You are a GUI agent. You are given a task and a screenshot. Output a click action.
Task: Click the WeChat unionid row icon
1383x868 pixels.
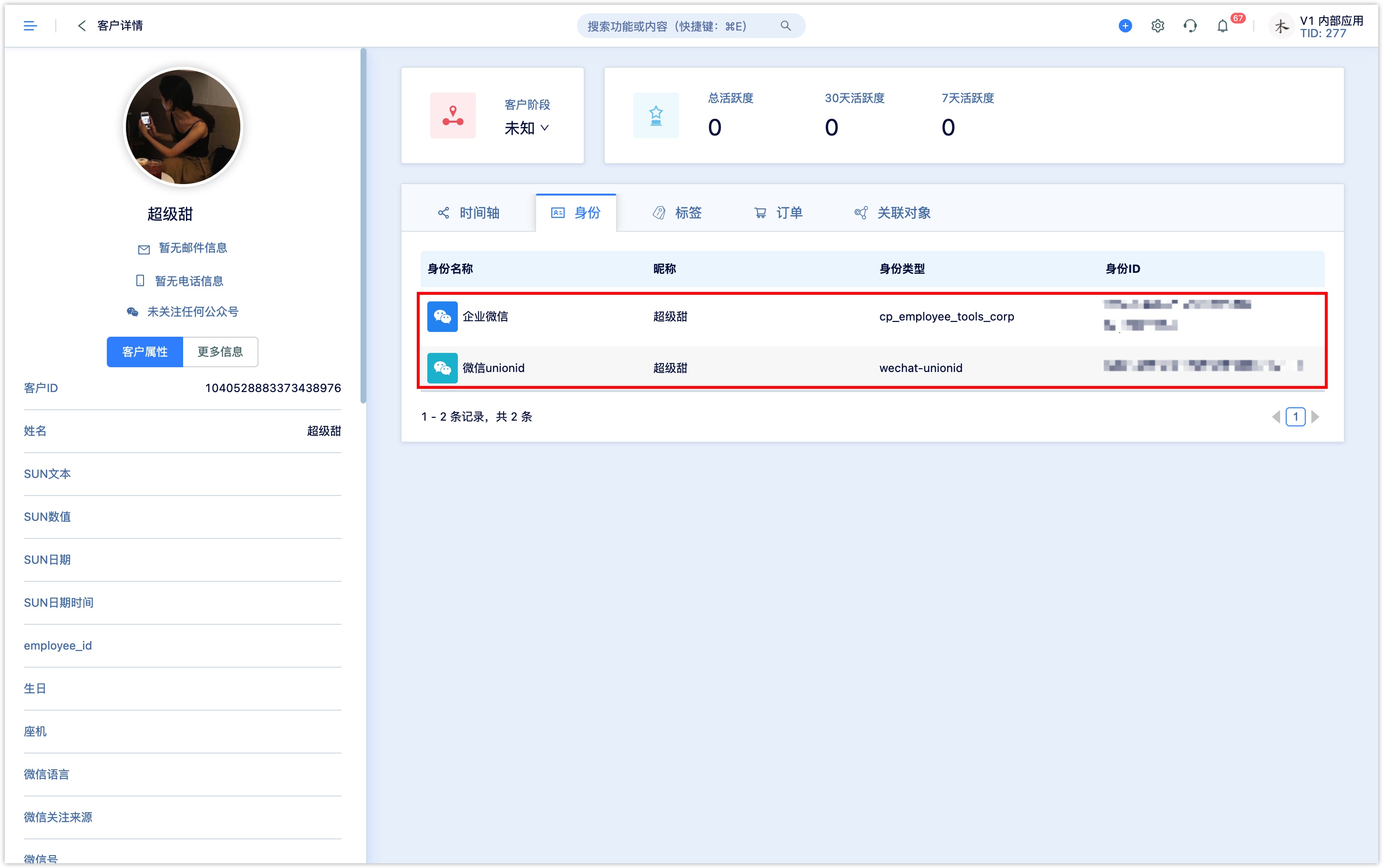(442, 367)
